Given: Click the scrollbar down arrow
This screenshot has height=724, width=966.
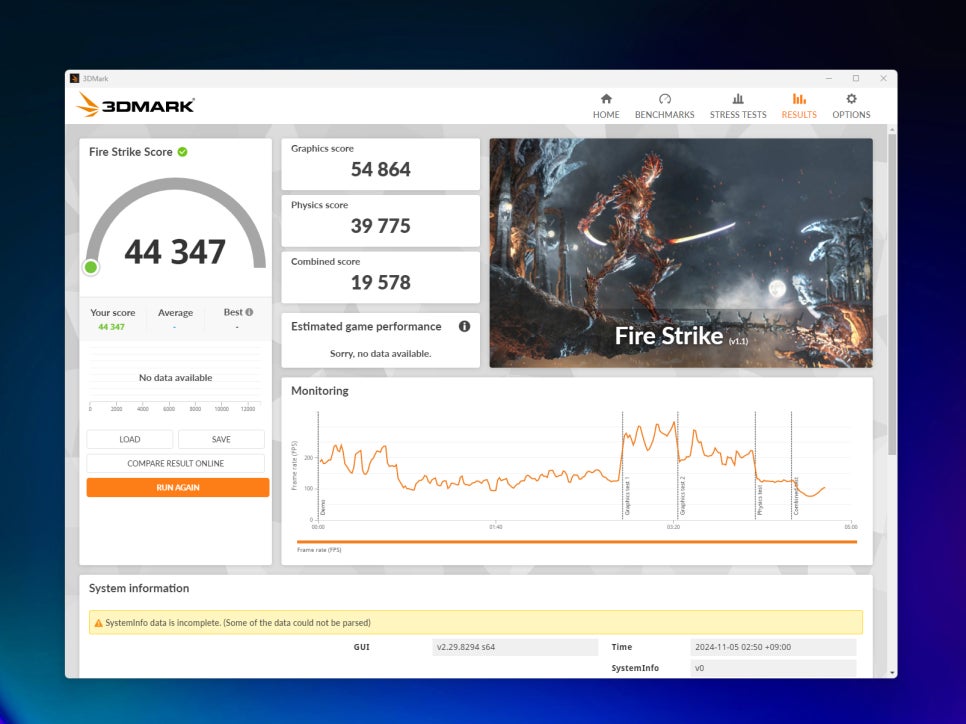Looking at the screenshot, I should [892, 673].
